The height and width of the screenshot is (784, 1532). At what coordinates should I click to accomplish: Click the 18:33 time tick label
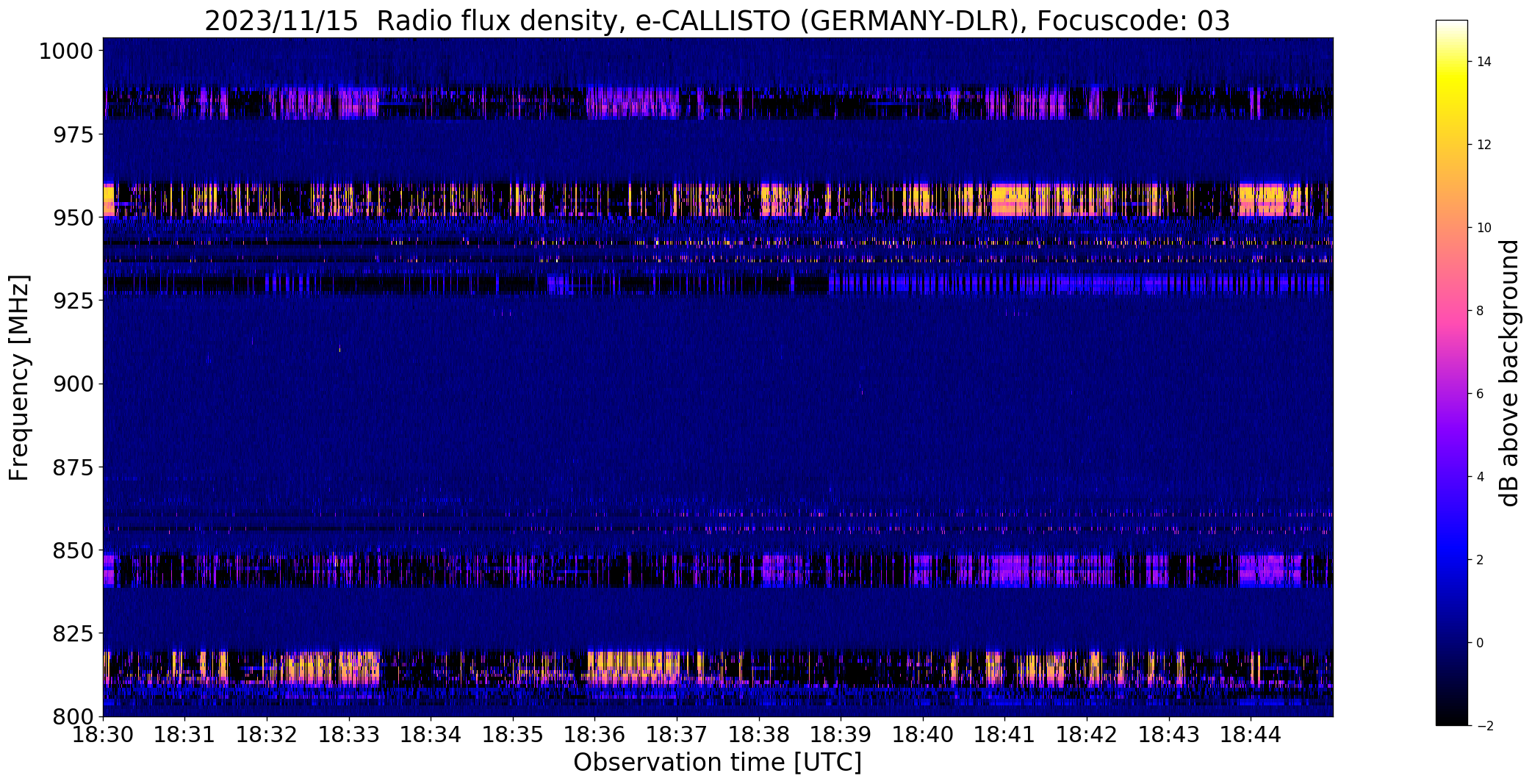349,735
